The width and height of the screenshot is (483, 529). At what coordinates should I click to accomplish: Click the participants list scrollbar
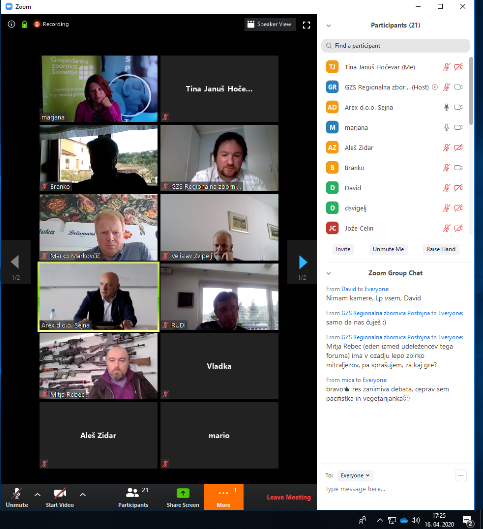click(471, 91)
